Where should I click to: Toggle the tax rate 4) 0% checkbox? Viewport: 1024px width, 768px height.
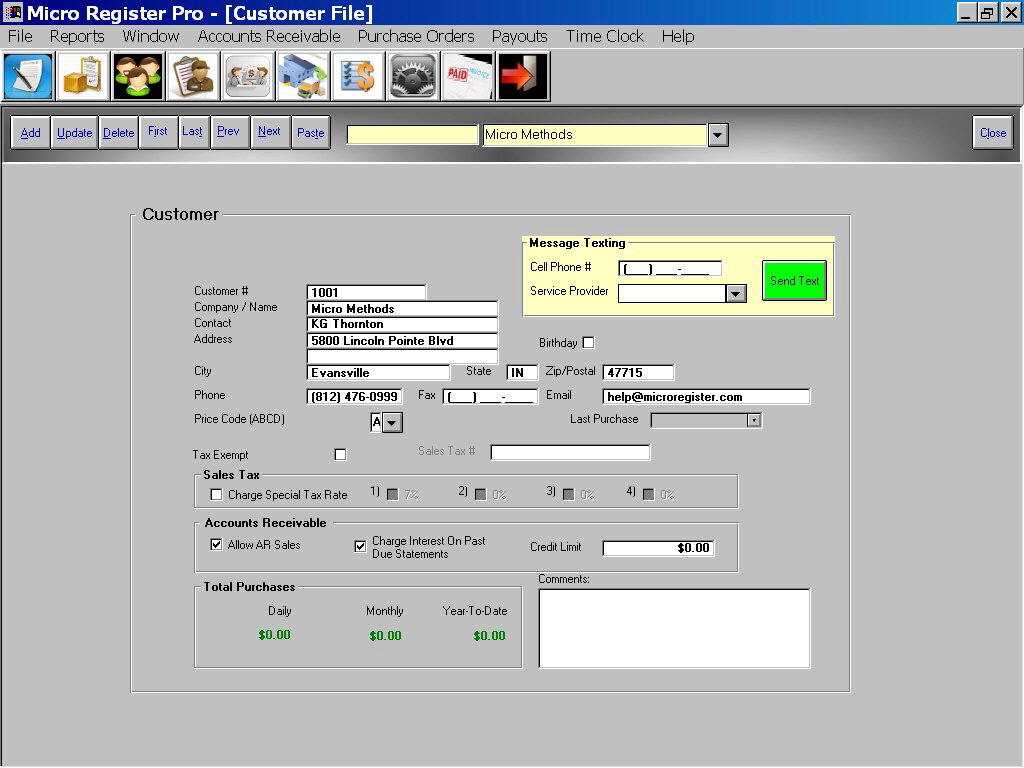648,494
